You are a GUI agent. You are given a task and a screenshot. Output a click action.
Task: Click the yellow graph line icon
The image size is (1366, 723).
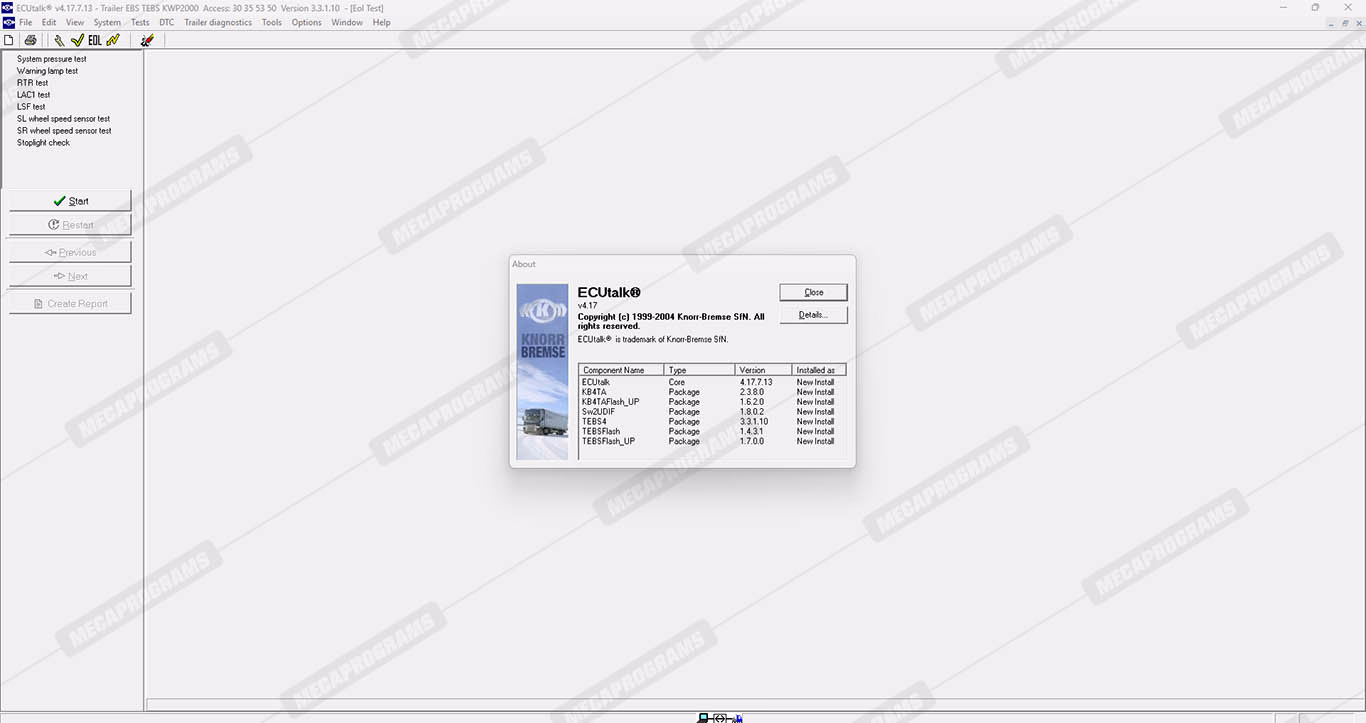[113, 40]
